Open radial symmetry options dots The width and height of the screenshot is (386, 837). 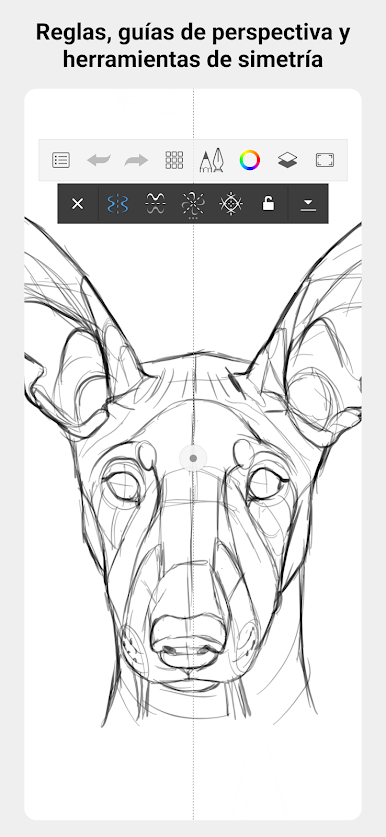[x=193, y=218]
